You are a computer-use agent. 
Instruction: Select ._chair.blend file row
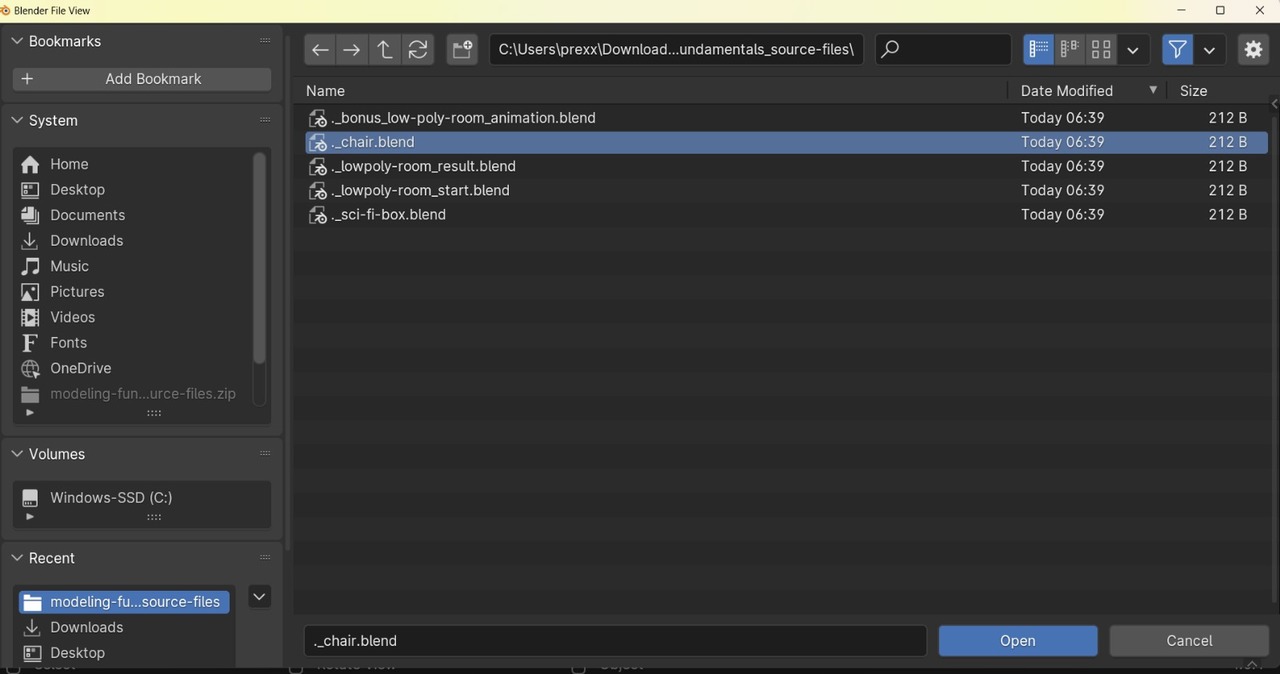pos(785,142)
